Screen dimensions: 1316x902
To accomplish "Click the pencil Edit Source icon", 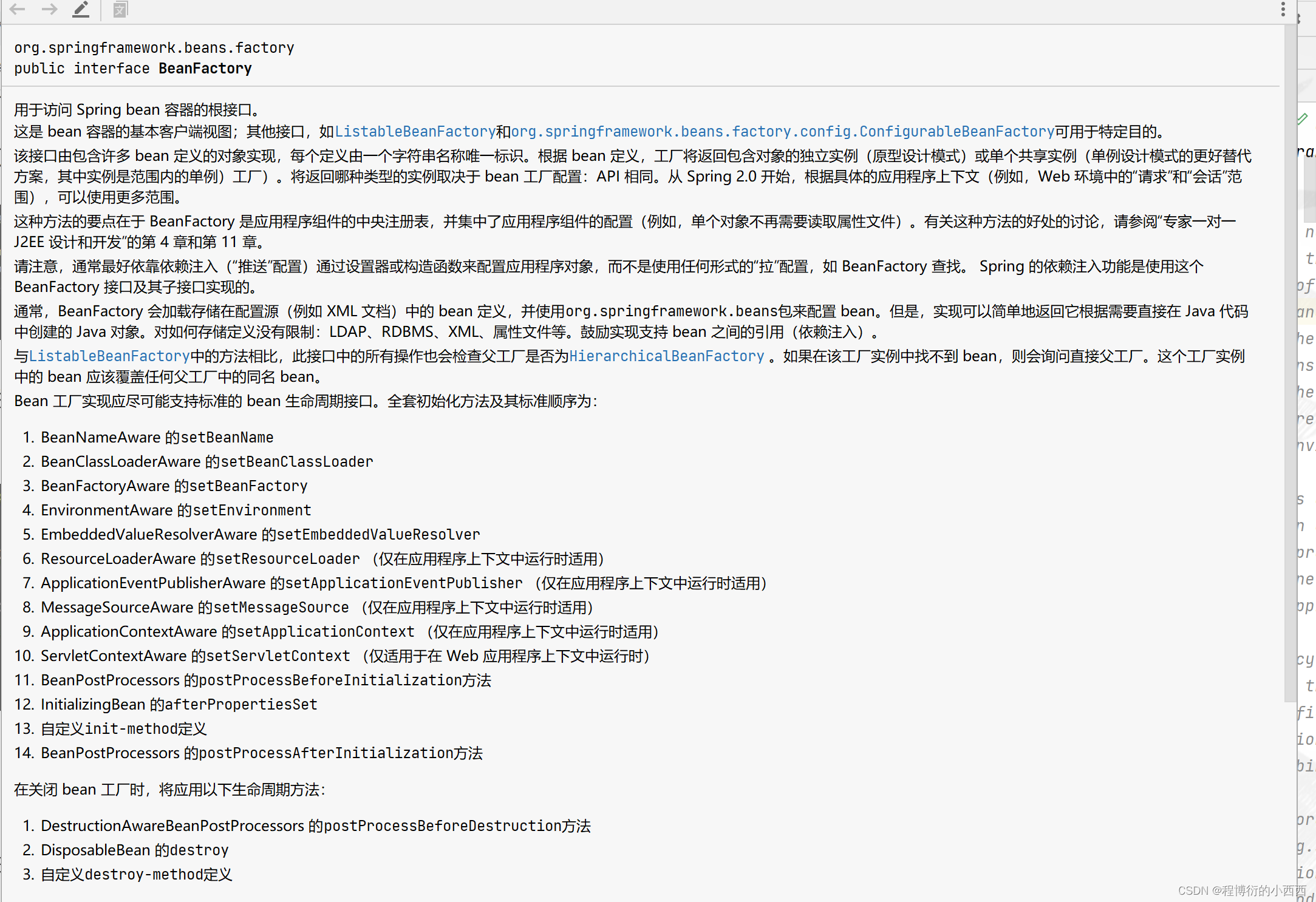I will (81, 9).
